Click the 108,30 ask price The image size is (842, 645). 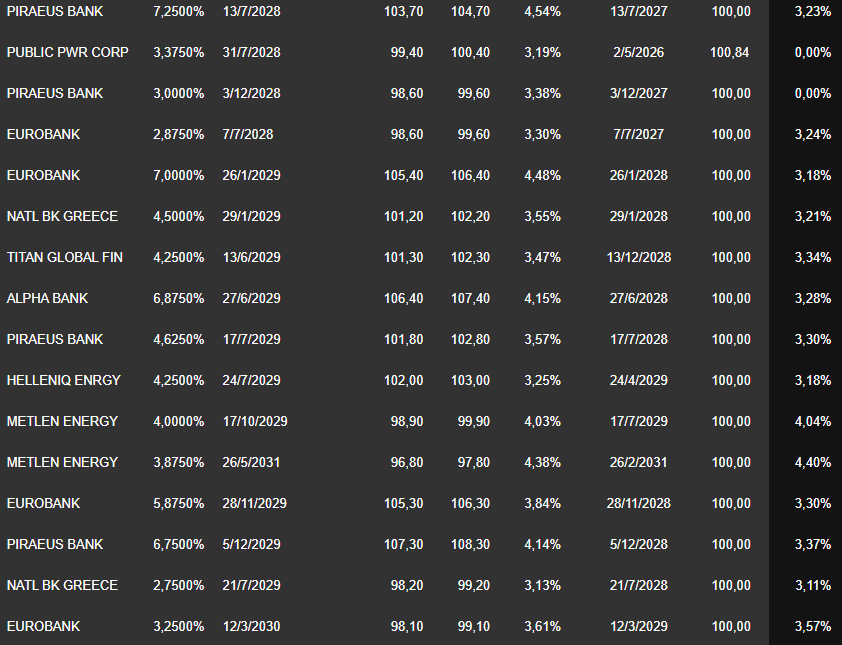(470, 544)
